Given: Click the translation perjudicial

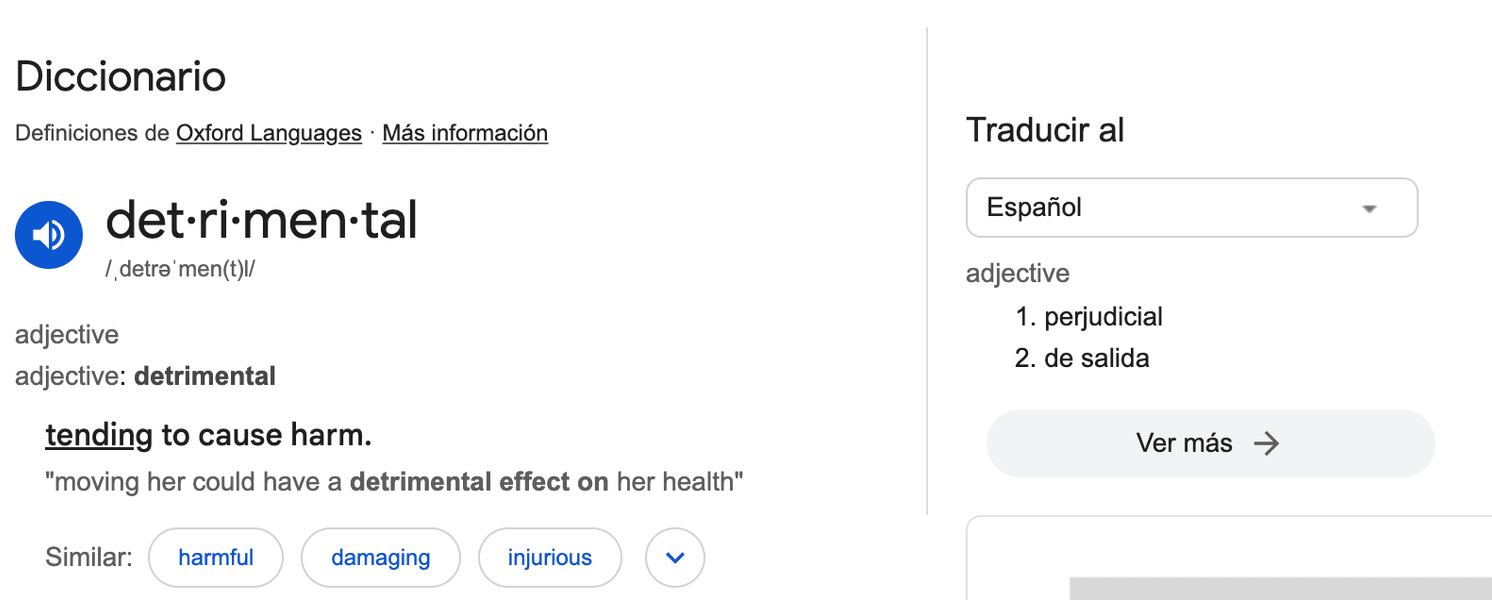Looking at the screenshot, I should click(x=1103, y=317).
